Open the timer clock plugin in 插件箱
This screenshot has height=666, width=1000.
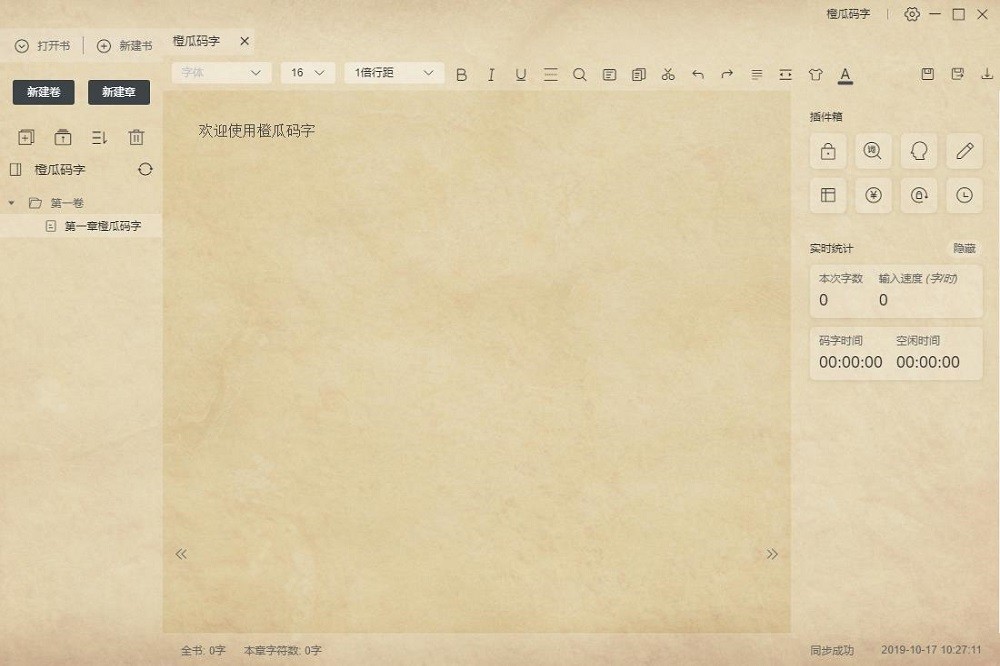click(963, 196)
